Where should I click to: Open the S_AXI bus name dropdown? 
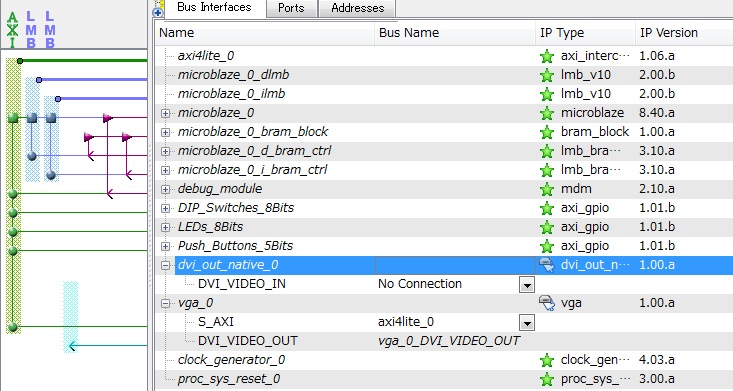point(527,322)
